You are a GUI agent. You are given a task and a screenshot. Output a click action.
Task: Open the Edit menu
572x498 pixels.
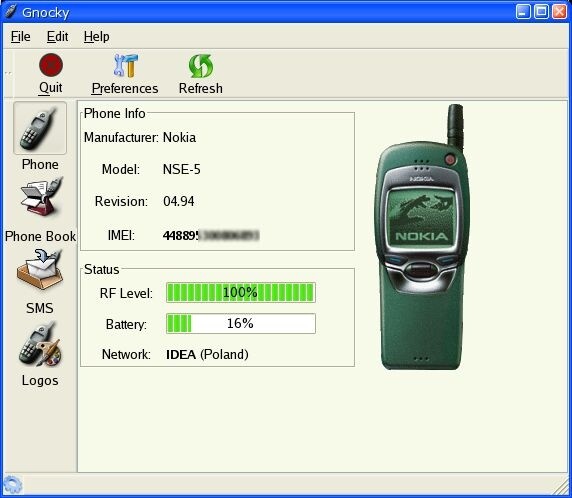[x=57, y=36]
